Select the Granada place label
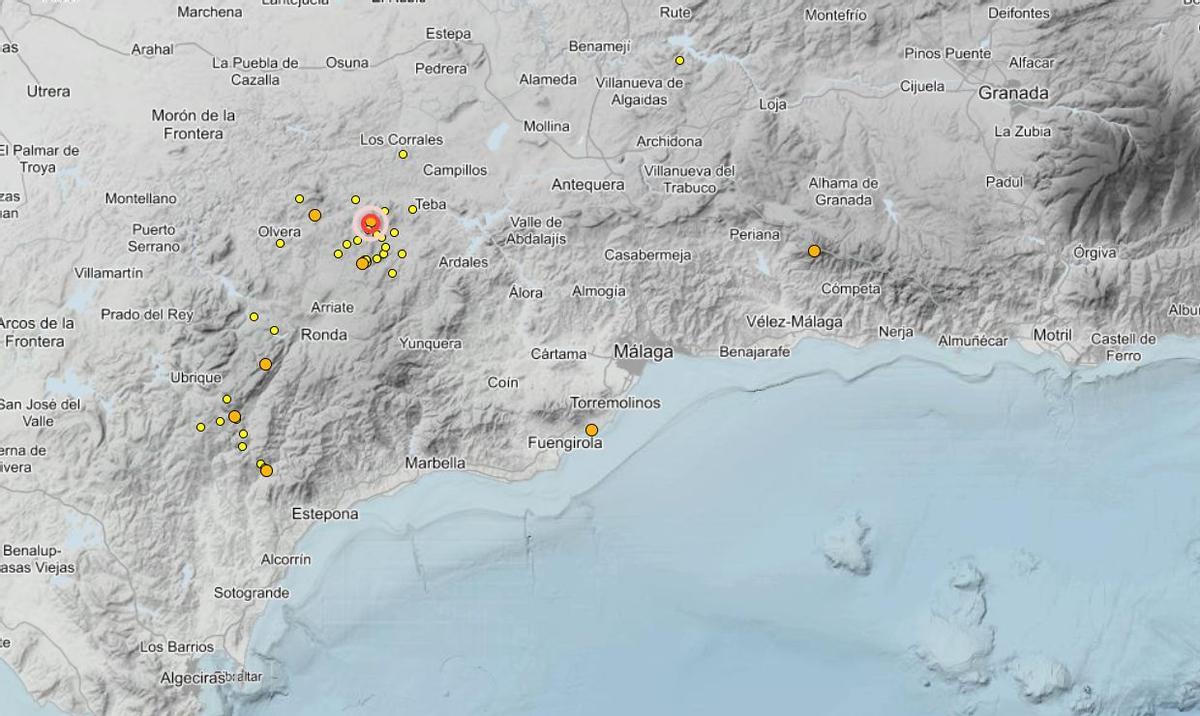 coord(1013,93)
